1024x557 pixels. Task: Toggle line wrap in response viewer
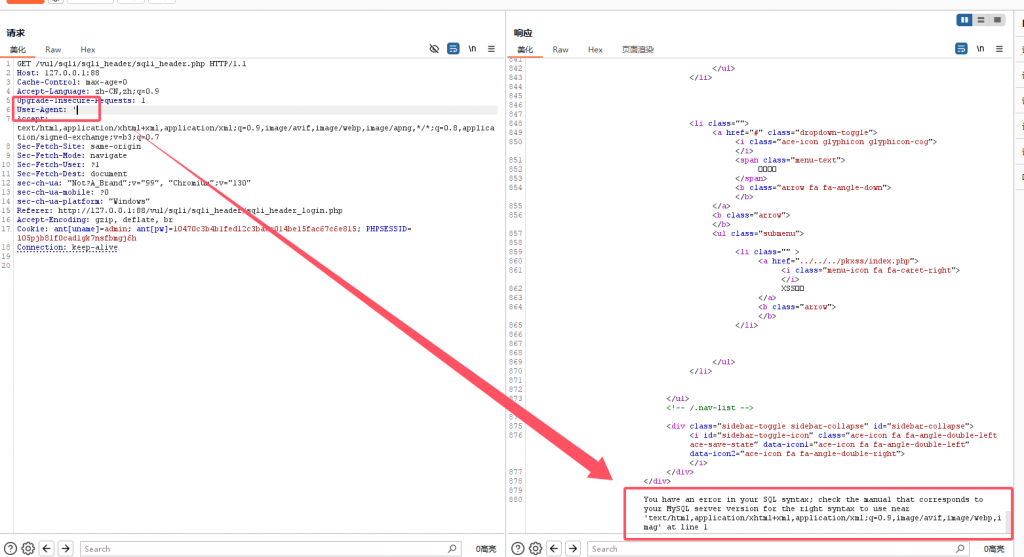tap(961, 49)
